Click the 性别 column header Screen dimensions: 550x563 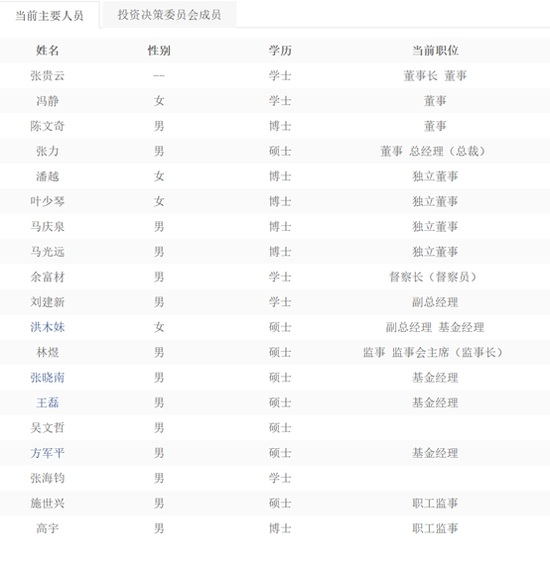(159, 50)
